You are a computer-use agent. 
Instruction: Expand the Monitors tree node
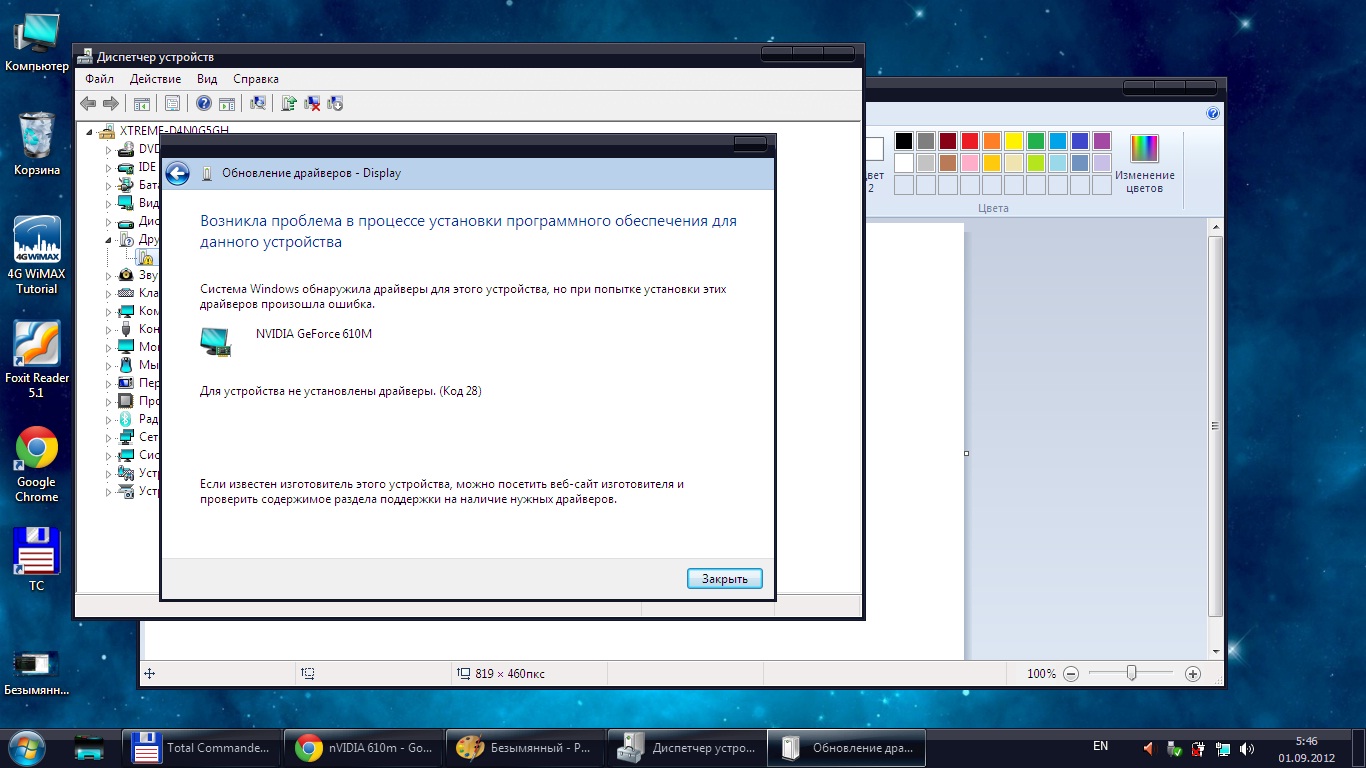pos(109,347)
